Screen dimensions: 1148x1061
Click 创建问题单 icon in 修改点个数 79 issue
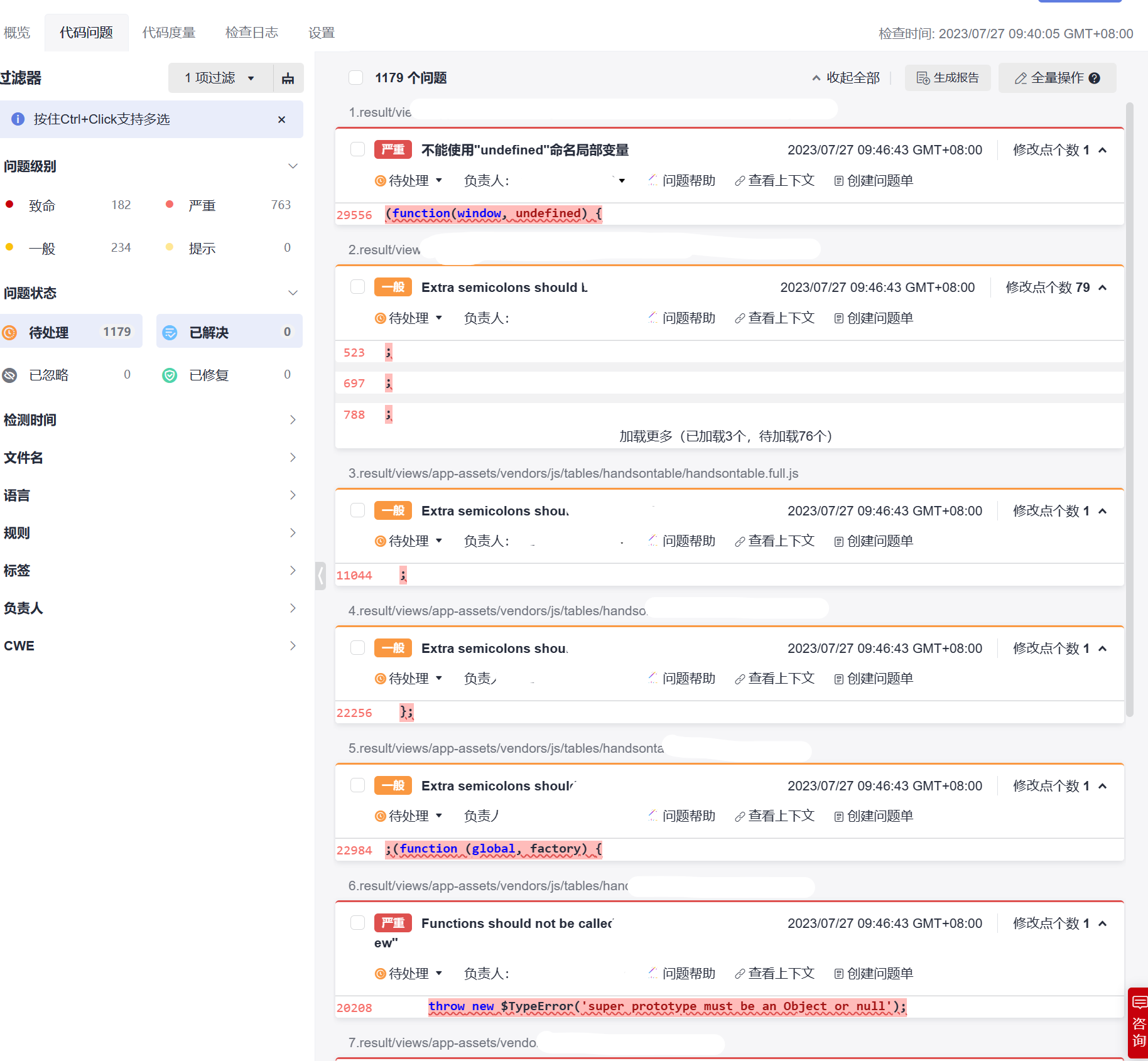(838, 319)
